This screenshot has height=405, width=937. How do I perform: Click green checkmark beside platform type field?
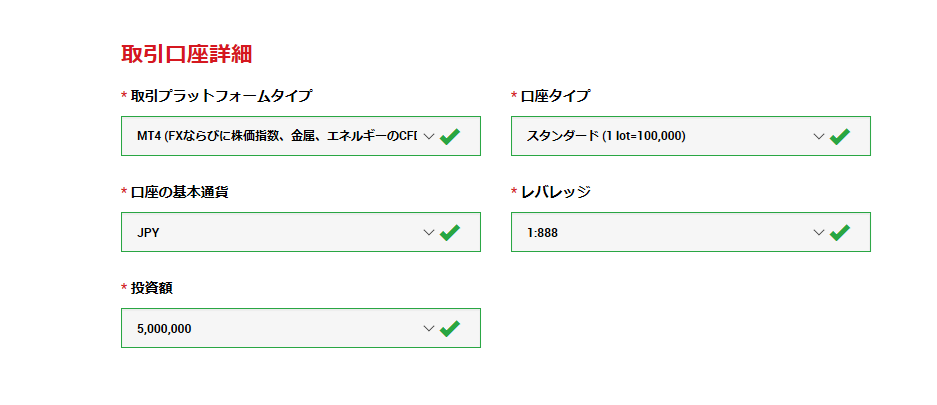[x=450, y=136]
